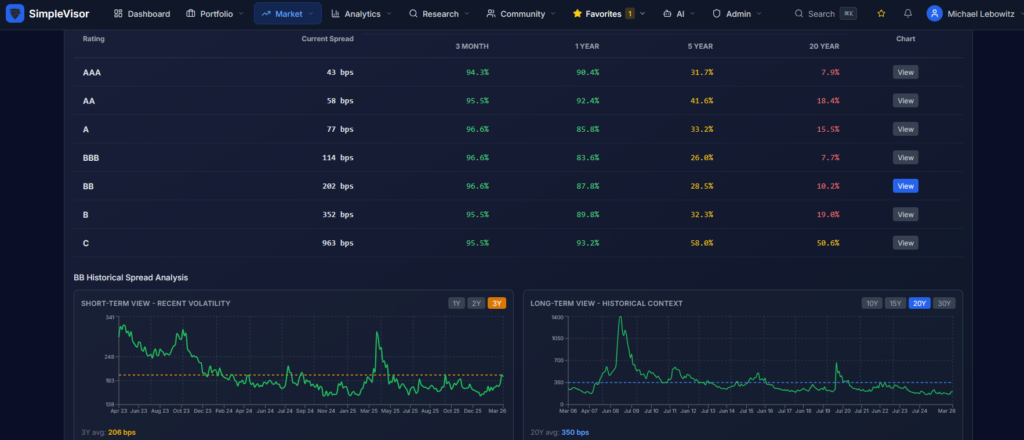Image resolution: width=1024 pixels, height=440 pixels.
Task: Click the Market trend line icon
Action: [x=265, y=14]
